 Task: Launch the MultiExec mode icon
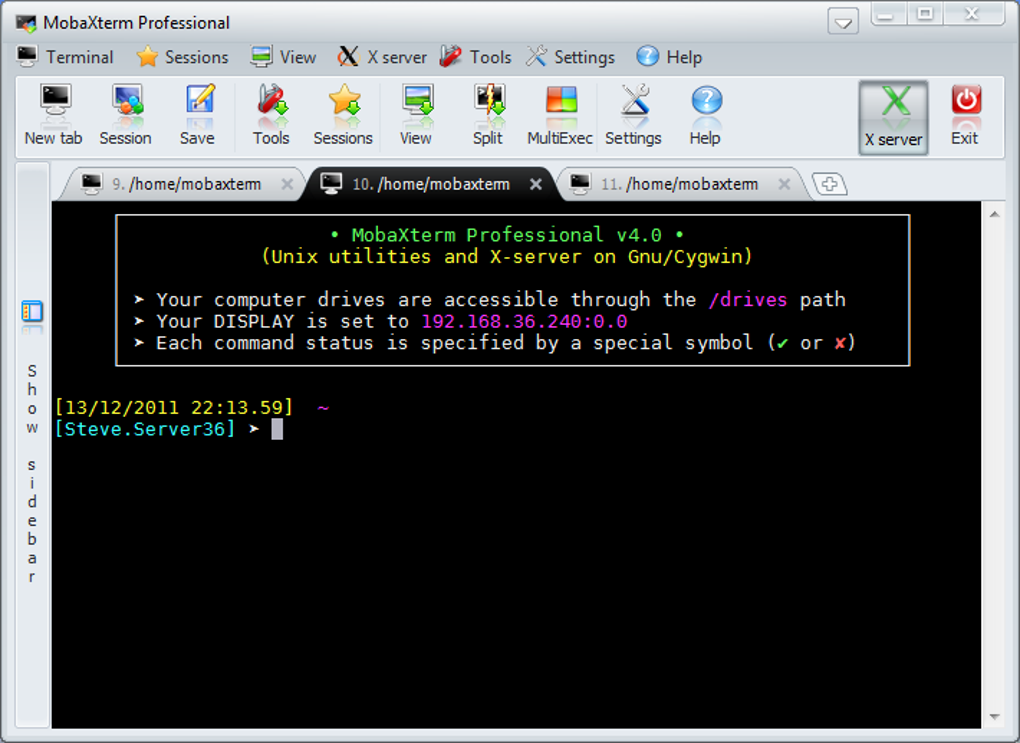(560, 115)
